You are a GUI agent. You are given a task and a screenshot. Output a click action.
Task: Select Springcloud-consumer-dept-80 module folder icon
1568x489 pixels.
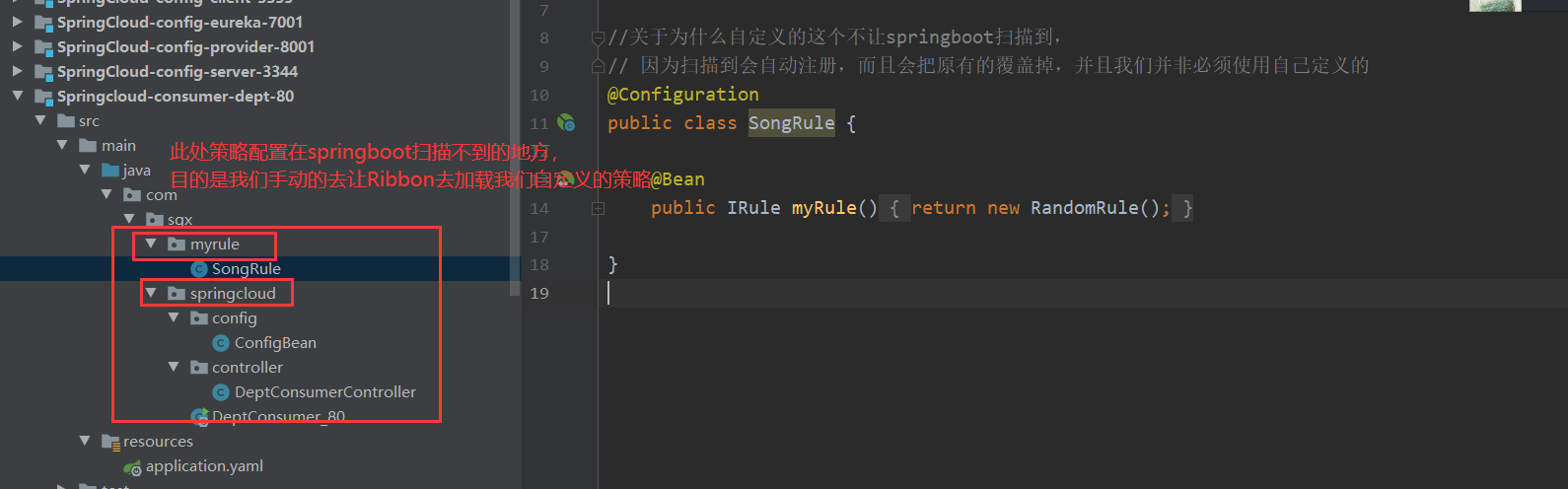point(43,96)
